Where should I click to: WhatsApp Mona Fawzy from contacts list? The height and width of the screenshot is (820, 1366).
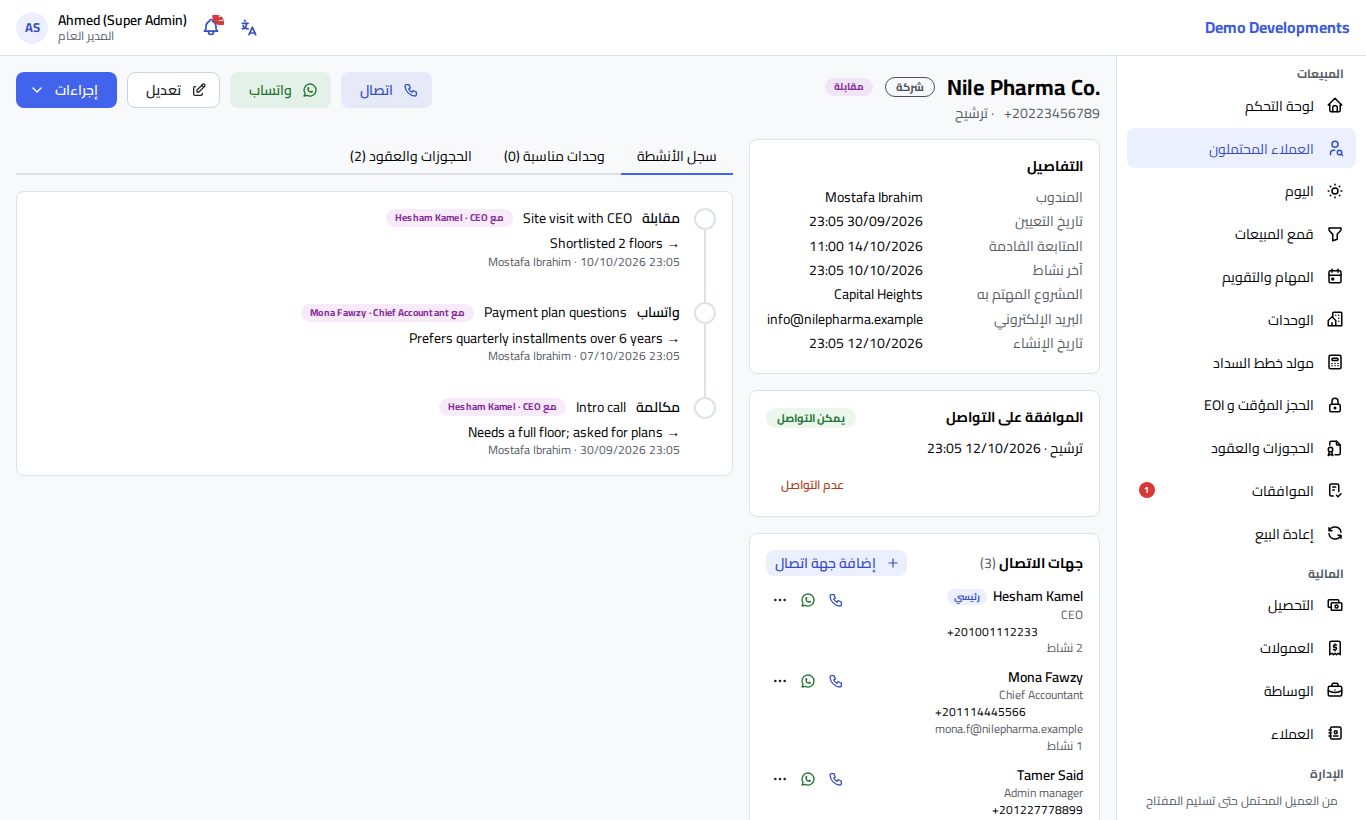tap(808, 681)
